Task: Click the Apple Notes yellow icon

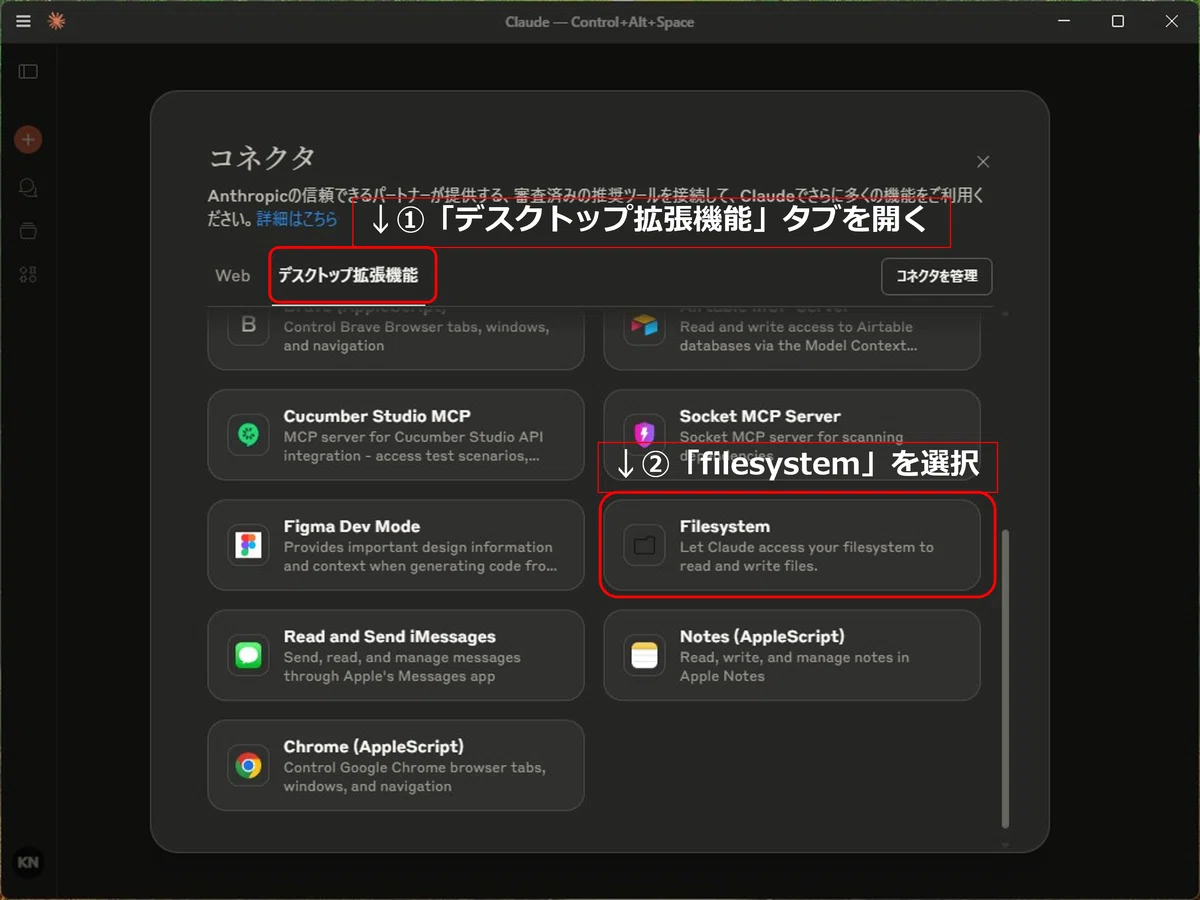Action: pos(644,655)
